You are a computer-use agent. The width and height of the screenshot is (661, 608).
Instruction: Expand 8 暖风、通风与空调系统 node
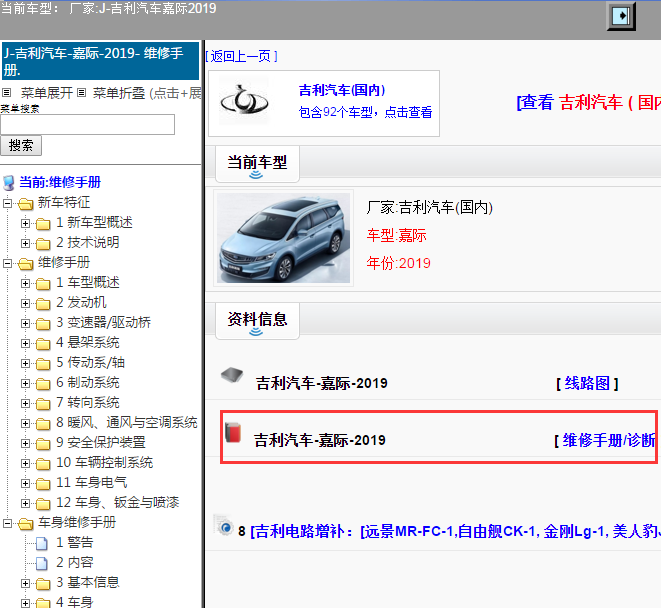[25, 423]
